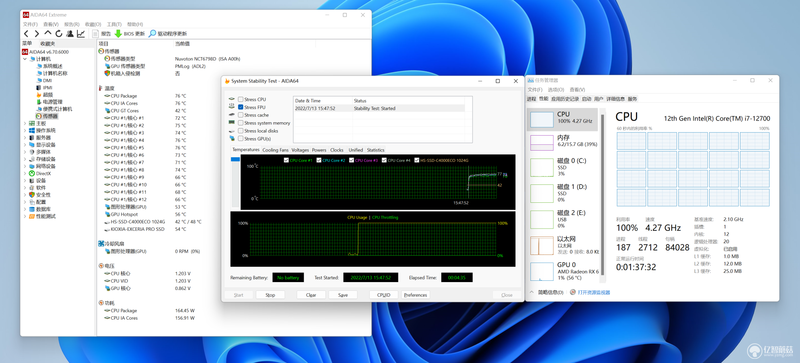Click the user icon in AIDA64 toolbar
Image resolution: width=800 pixels, height=363 pixels.
tap(70, 34)
